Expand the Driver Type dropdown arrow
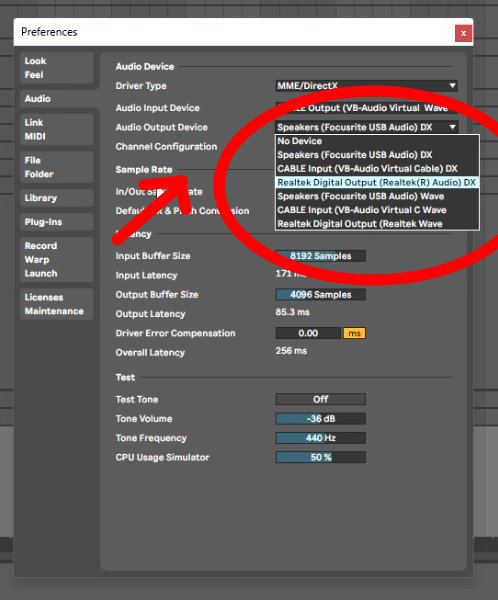Viewport: 498px width, 600px height. click(452, 85)
